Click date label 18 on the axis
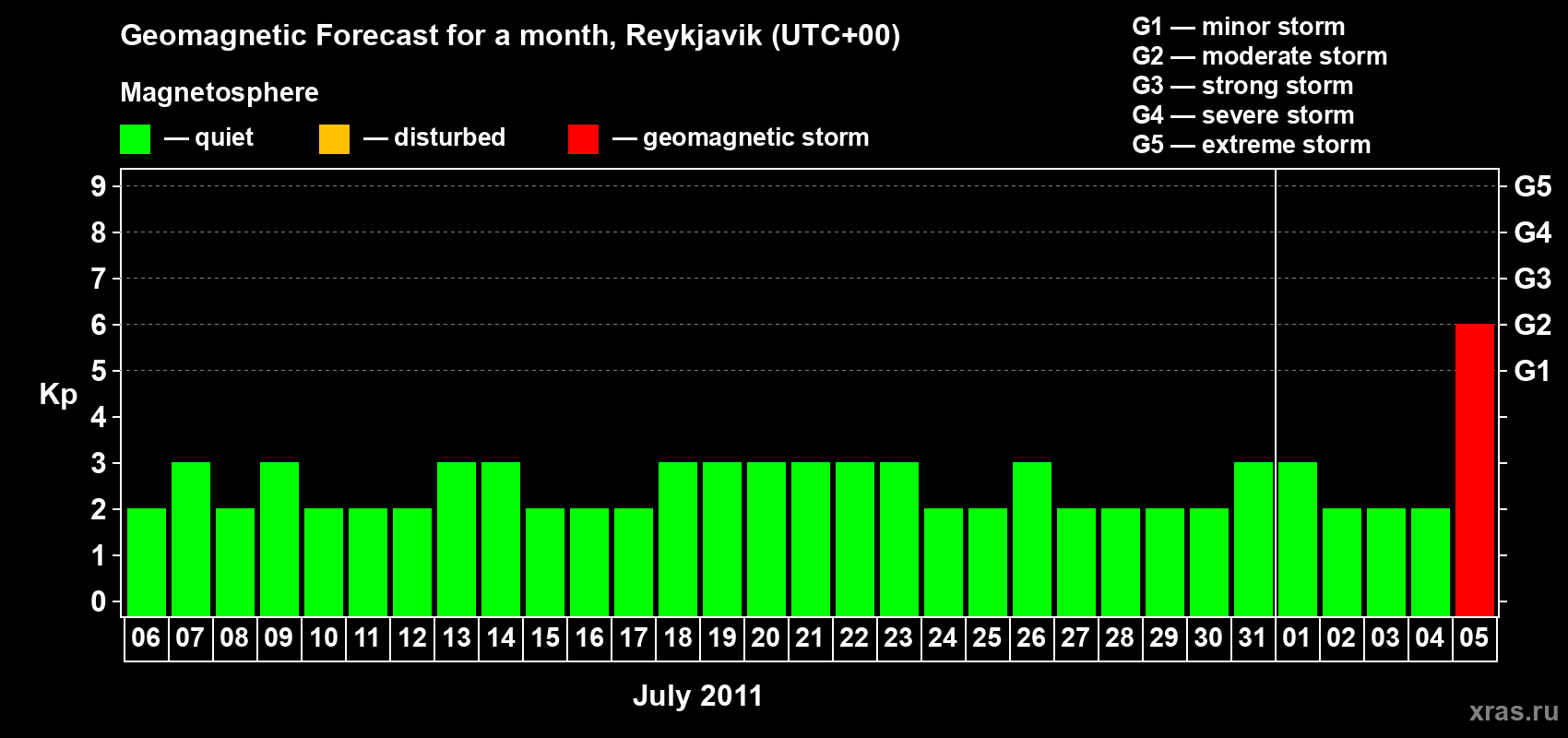Image resolution: width=1568 pixels, height=738 pixels. (x=677, y=637)
